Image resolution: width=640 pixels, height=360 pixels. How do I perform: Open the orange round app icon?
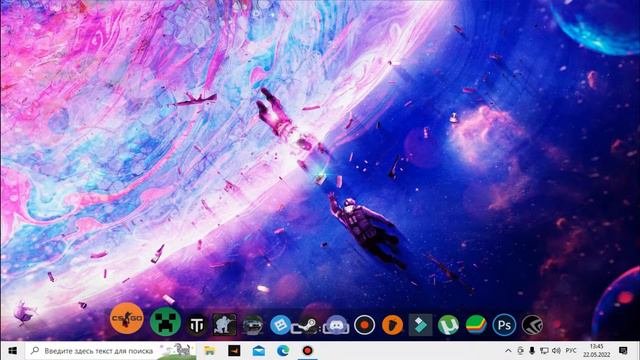392,325
